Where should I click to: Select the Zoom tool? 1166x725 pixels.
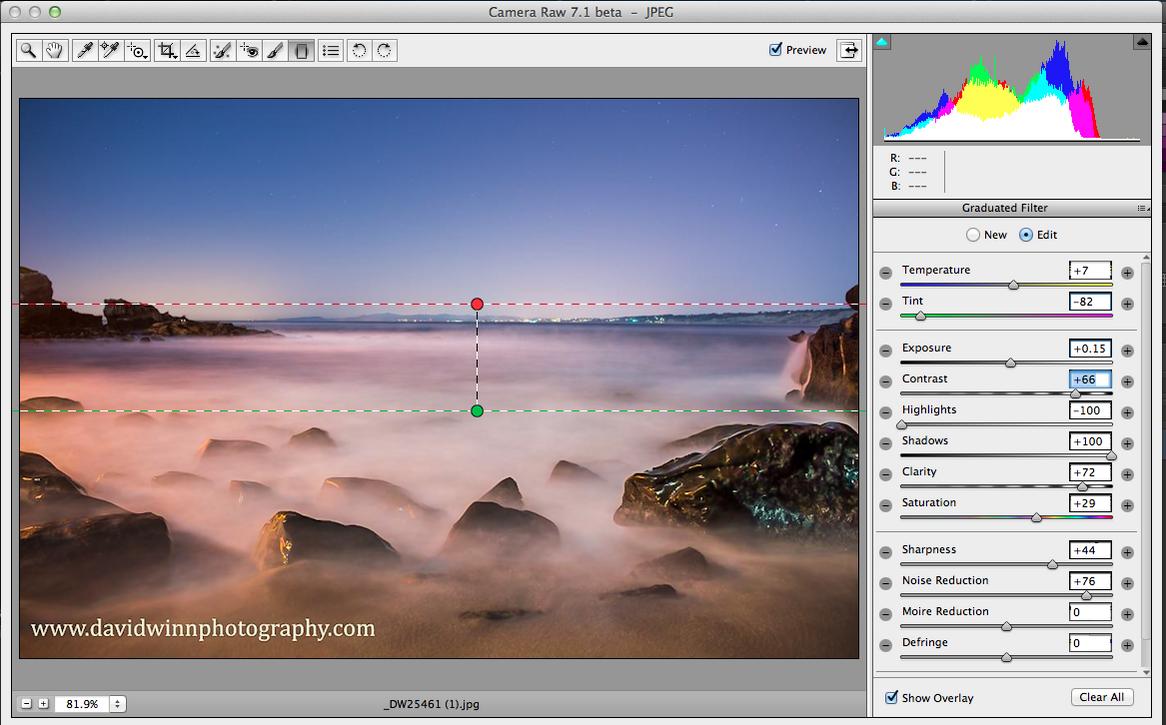(x=29, y=50)
